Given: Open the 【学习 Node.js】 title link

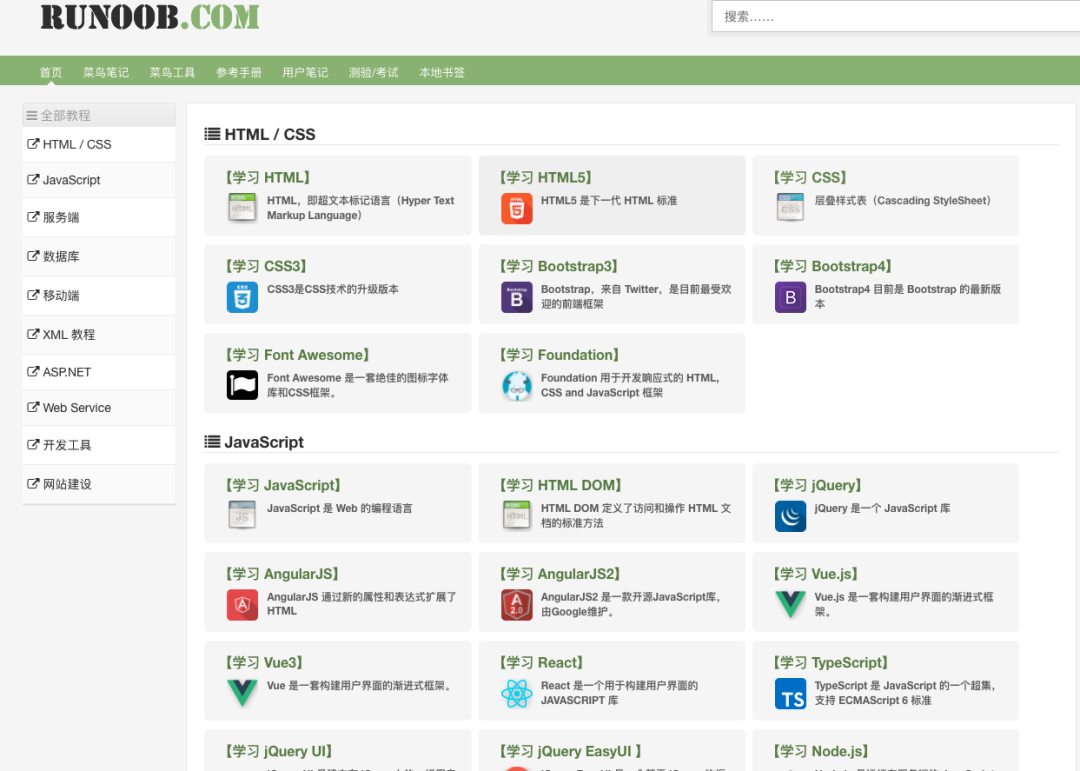Looking at the screenshot, I should (x=821, y=751).
